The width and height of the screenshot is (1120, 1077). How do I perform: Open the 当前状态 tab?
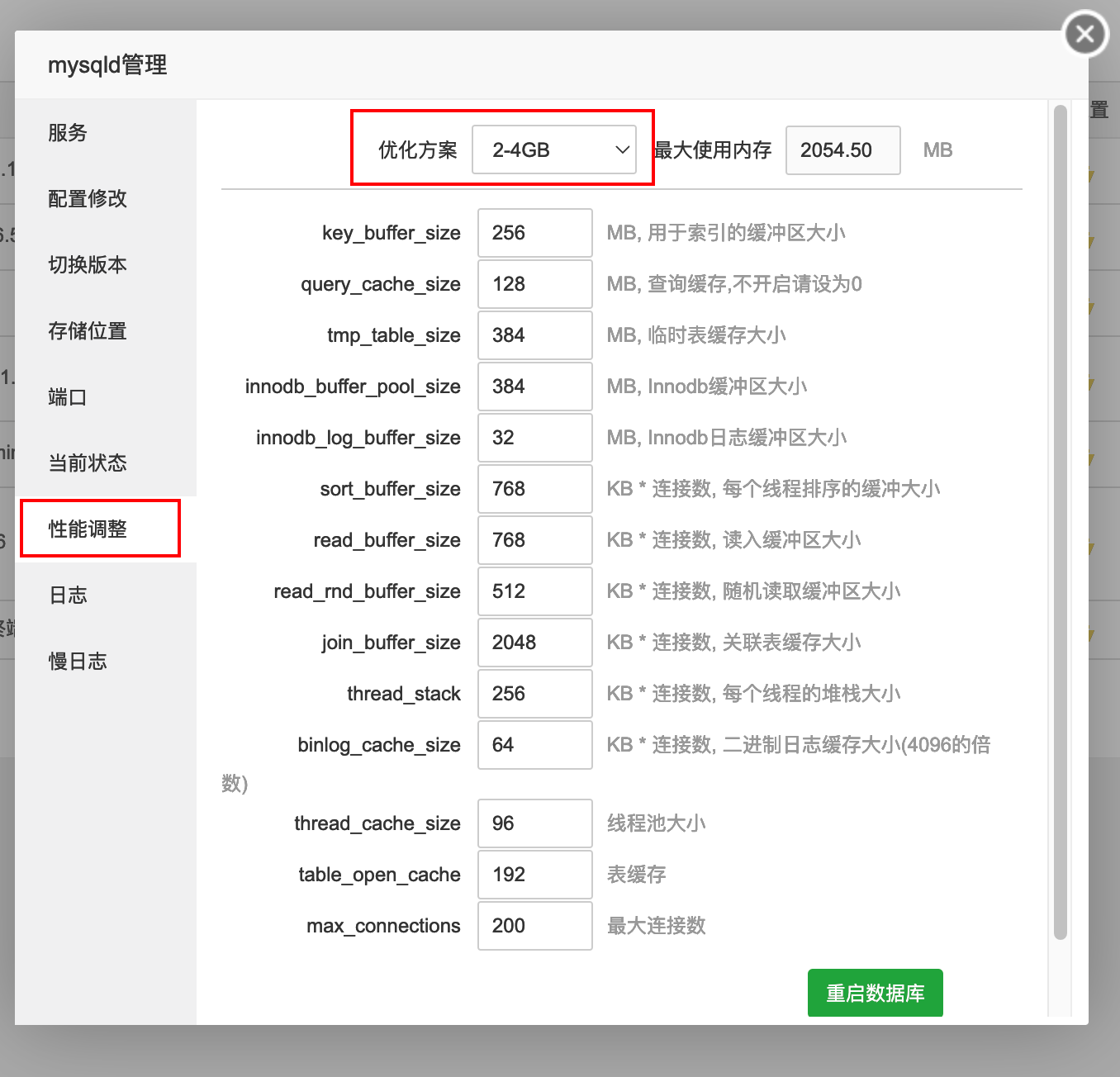tap(106, 463)
